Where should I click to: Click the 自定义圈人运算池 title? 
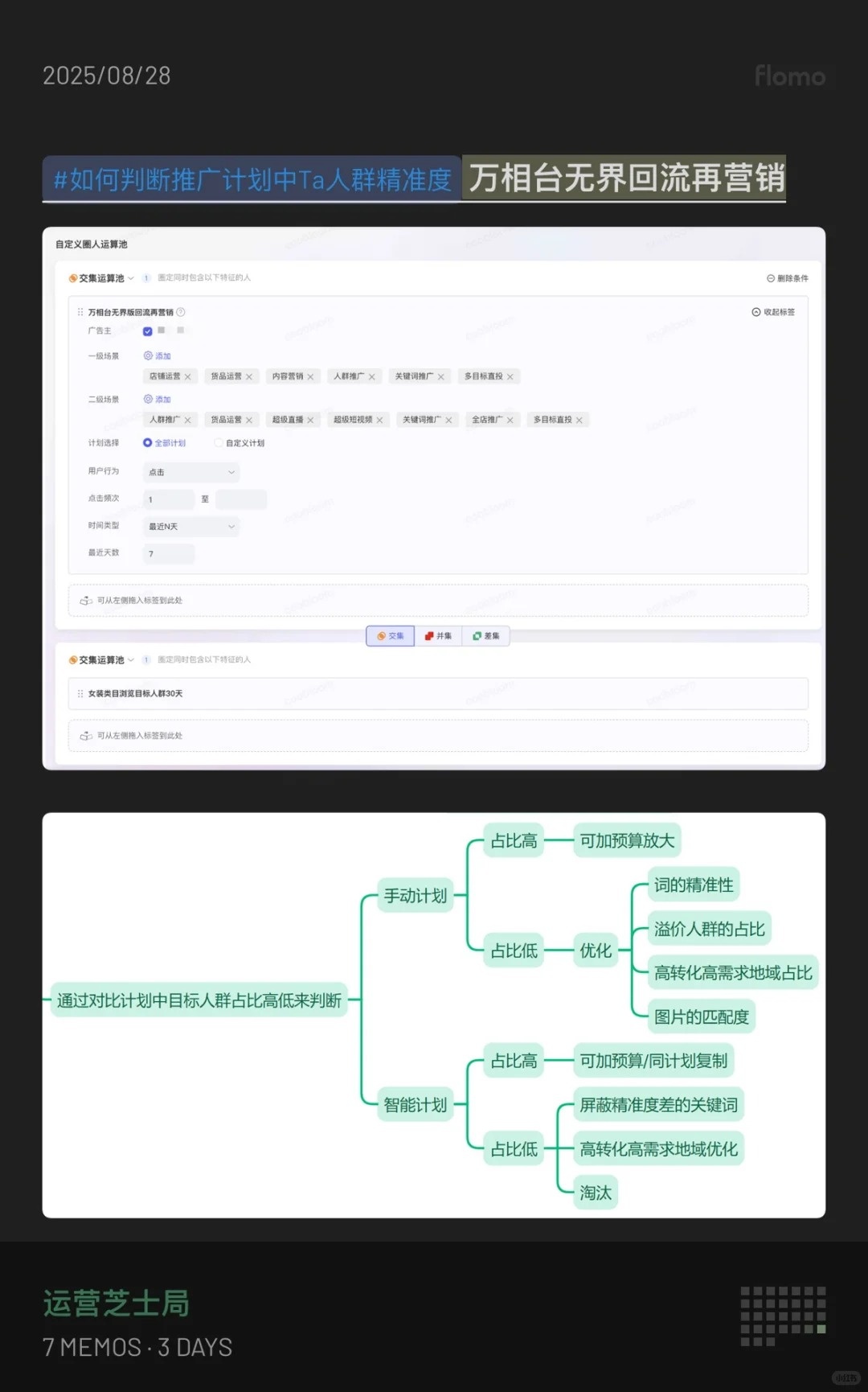tap(92, 244)
